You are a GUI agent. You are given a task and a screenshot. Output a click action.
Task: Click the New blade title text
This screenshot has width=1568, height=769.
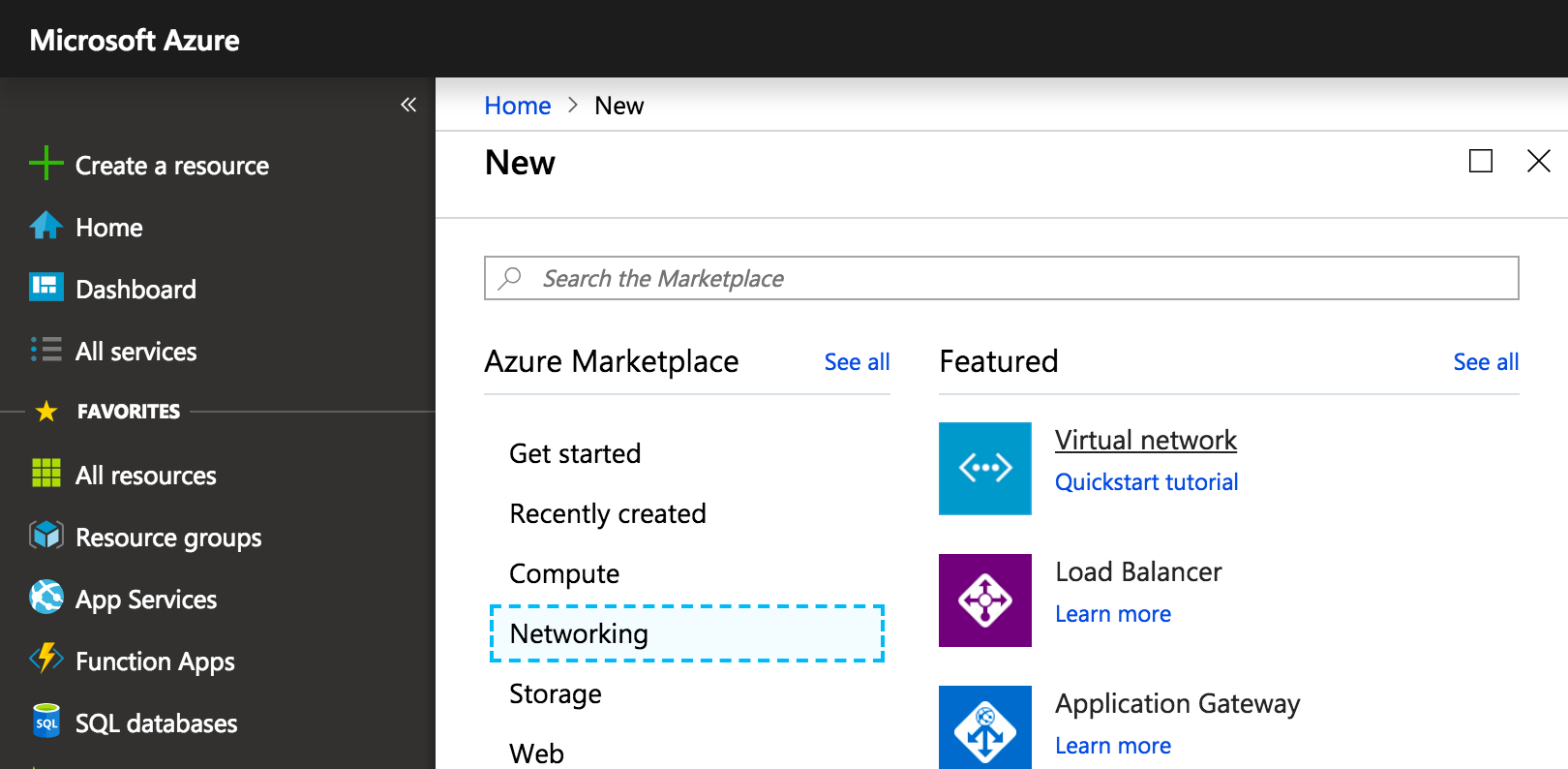[521, 163]
